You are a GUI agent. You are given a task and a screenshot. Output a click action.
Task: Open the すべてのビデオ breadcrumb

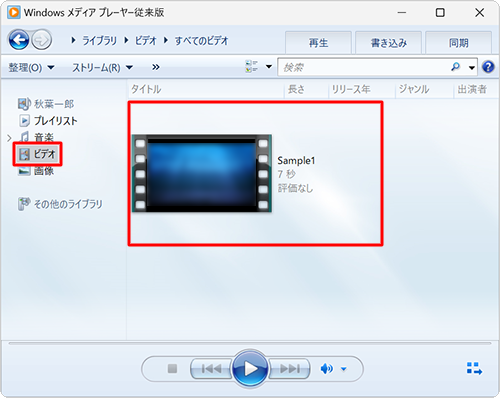(201, 41)
